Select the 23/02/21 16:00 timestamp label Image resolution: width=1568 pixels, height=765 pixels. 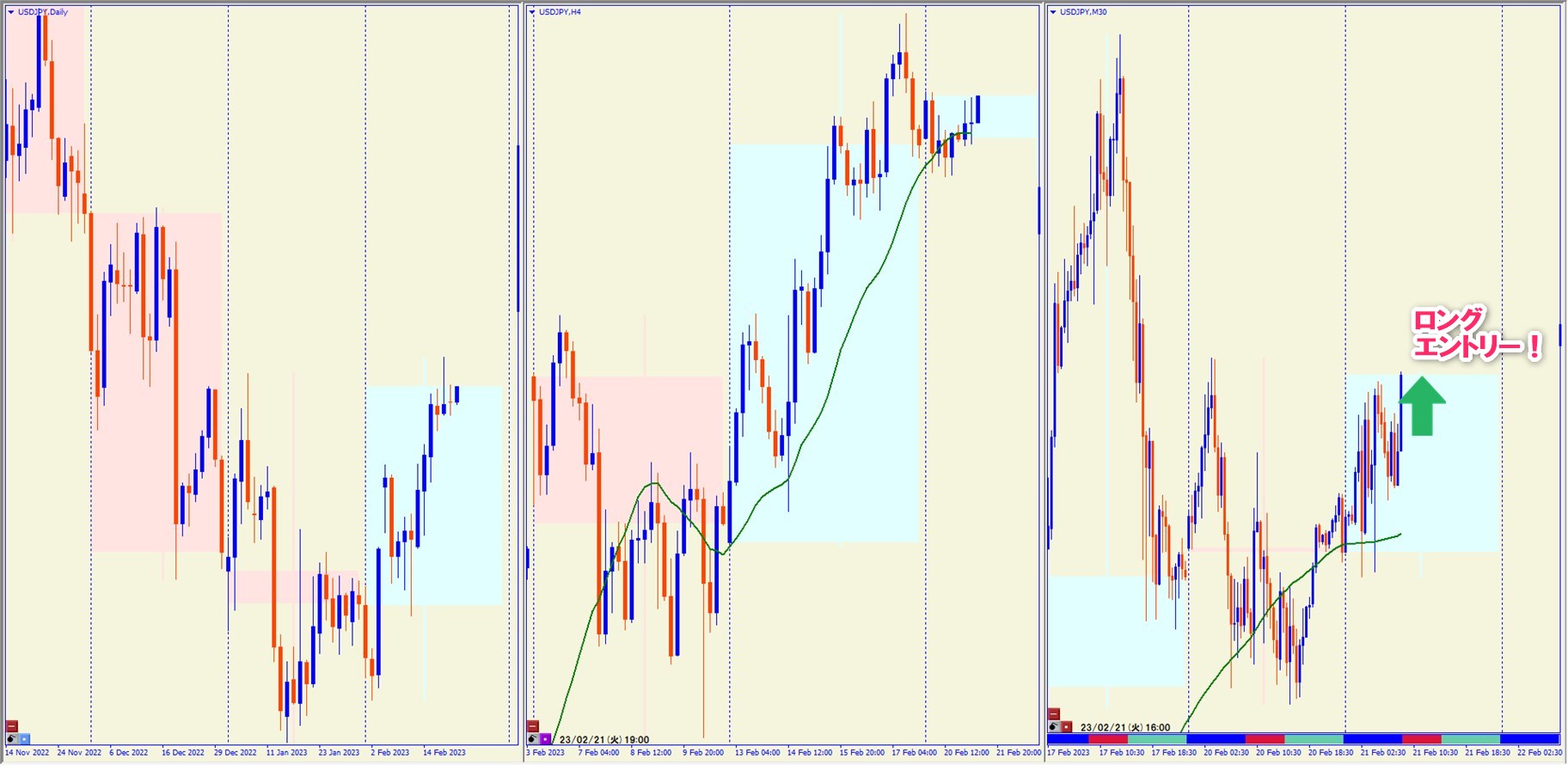click(1124, 727)
